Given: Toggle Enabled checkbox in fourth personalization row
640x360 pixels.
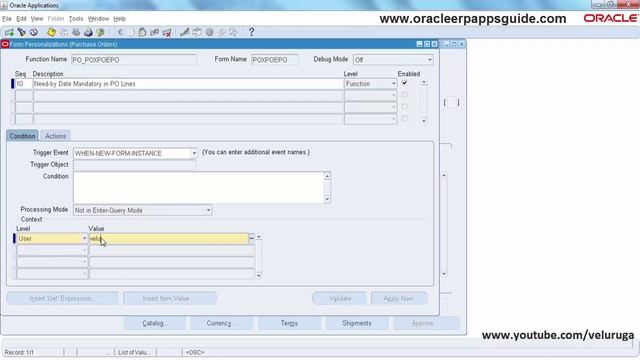Looking at the screenshot, I should coord(404,118).
